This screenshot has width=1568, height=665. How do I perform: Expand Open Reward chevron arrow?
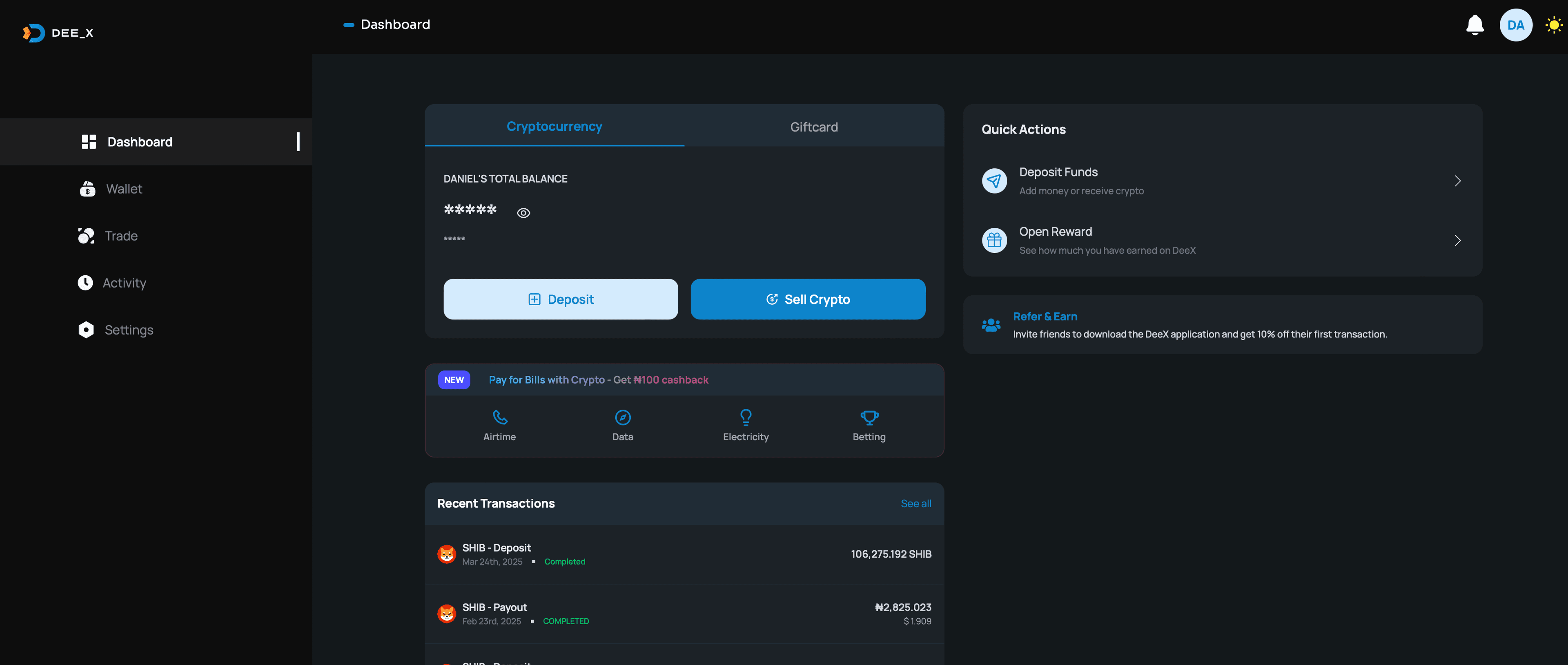[1457, 241]
